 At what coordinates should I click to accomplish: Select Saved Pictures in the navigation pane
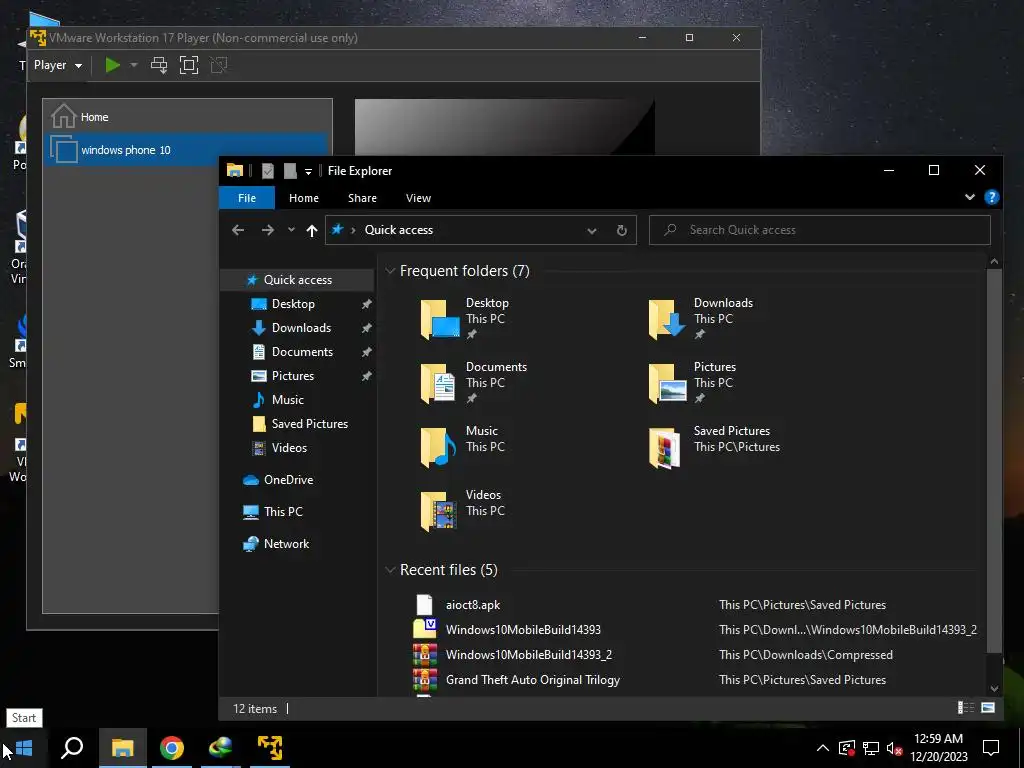coord(310,423)
